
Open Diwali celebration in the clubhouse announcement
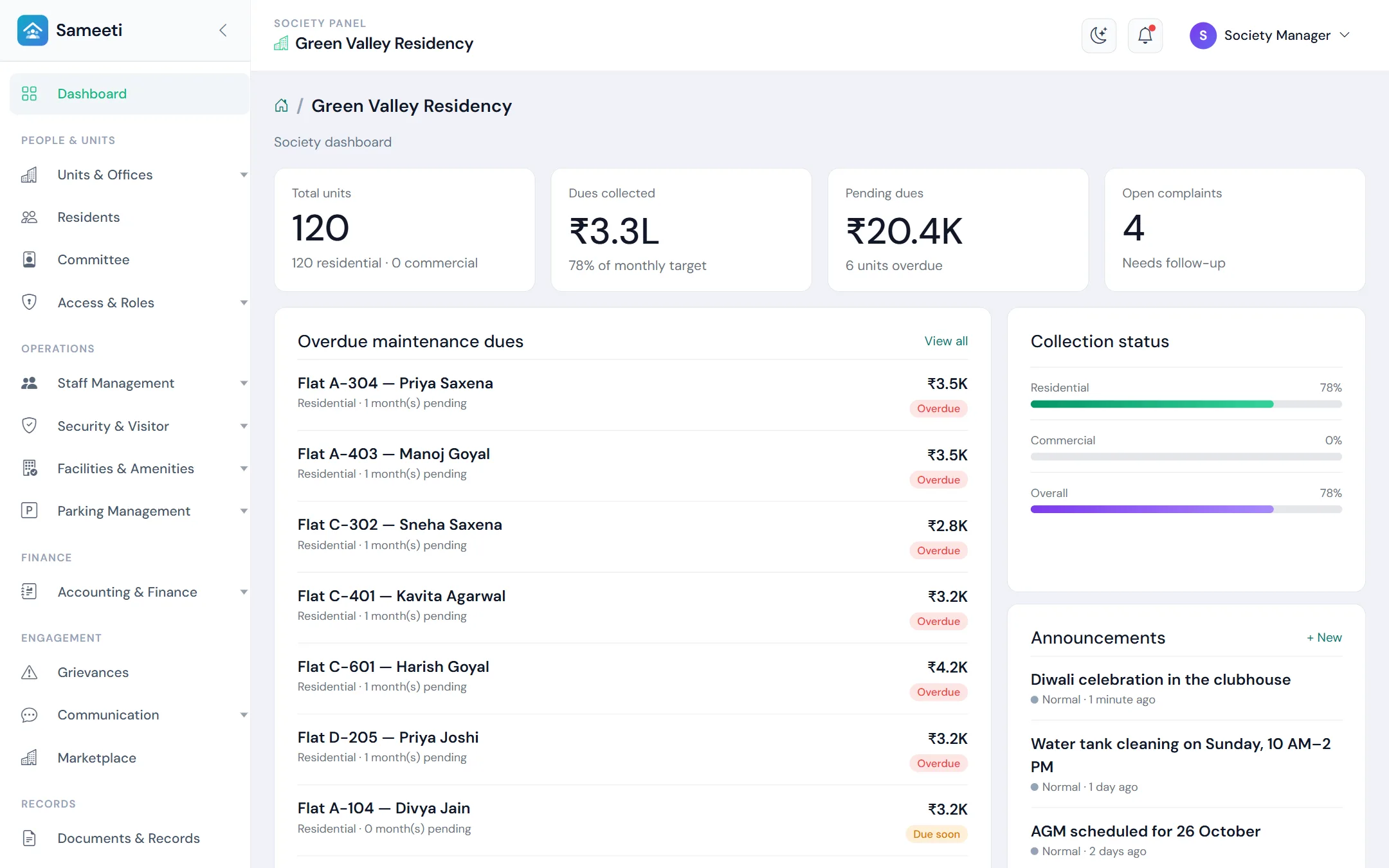coord(1160,680)
